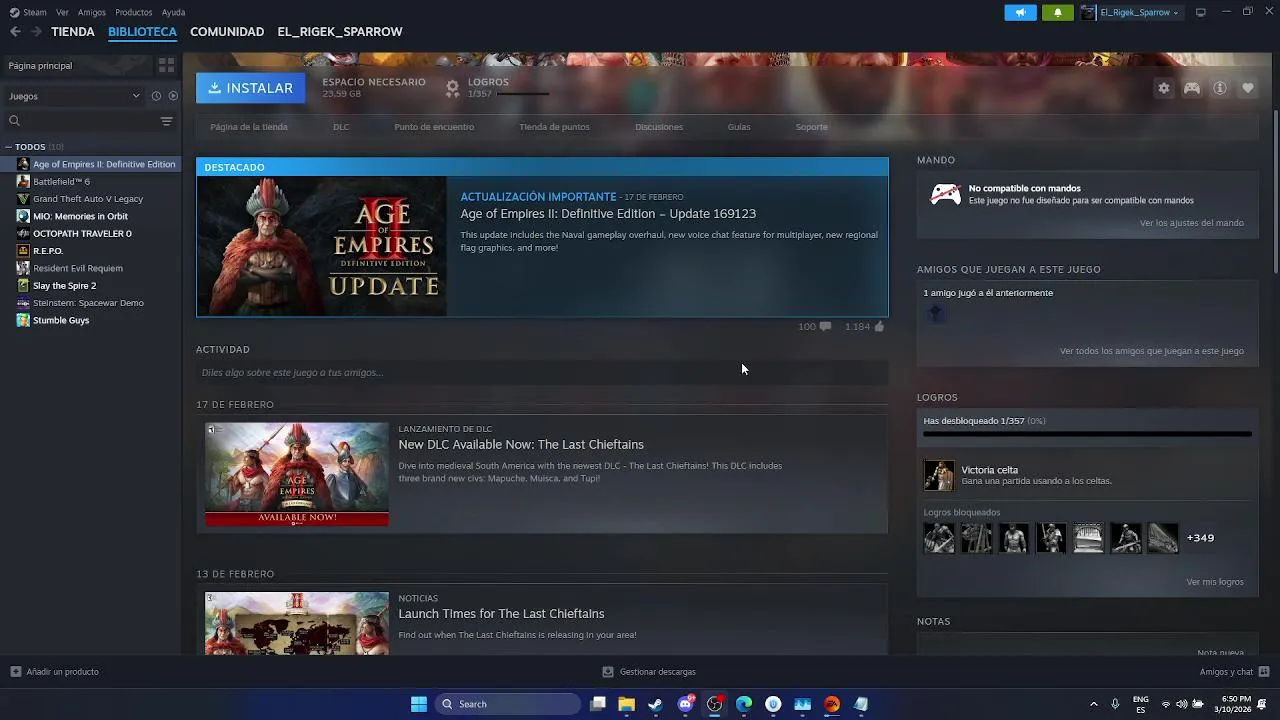The image size is (1280, 720).
Task: Open the game information icon
Action: tap(1220, 88)
